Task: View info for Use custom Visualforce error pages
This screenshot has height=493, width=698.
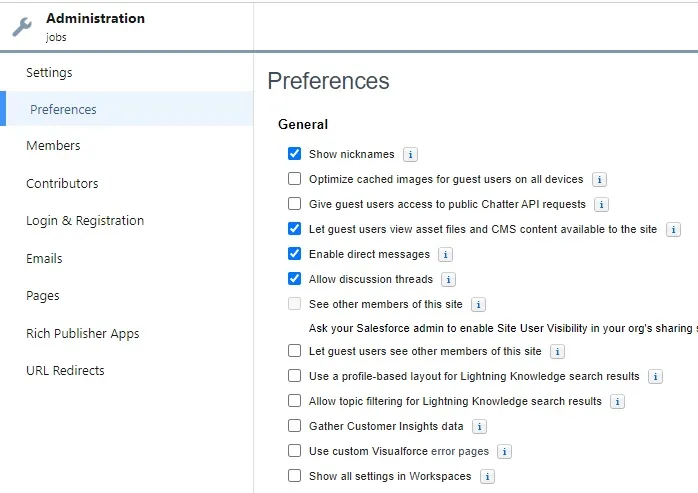Action: [x=504, y=452]
